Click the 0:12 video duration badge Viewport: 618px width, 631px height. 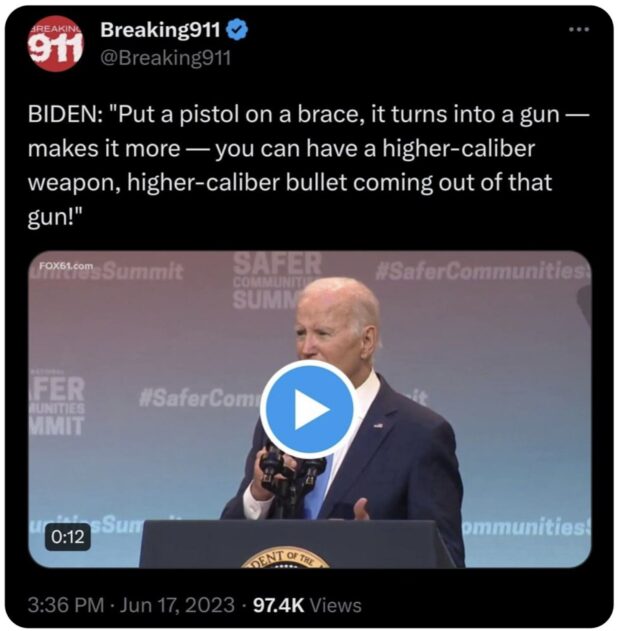[68, 537]
